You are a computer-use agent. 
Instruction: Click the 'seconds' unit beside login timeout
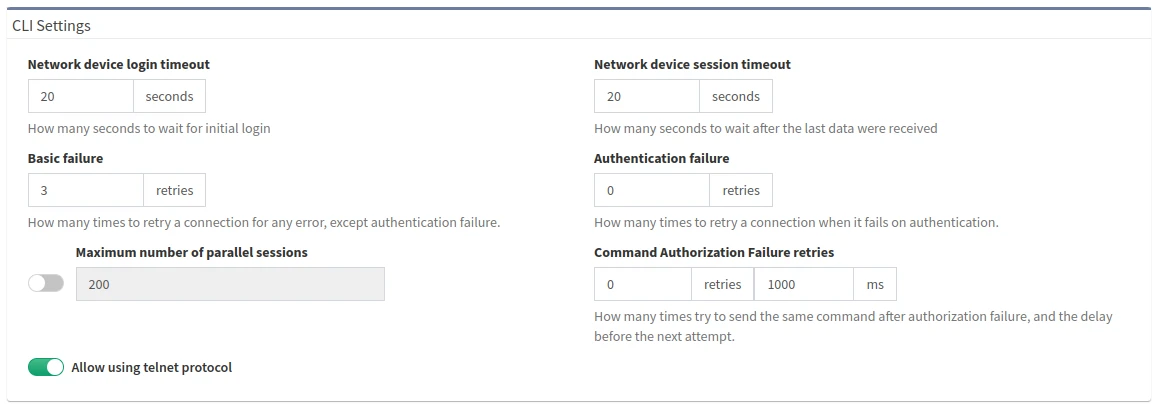pyautogui.click(x=169, y=97)
